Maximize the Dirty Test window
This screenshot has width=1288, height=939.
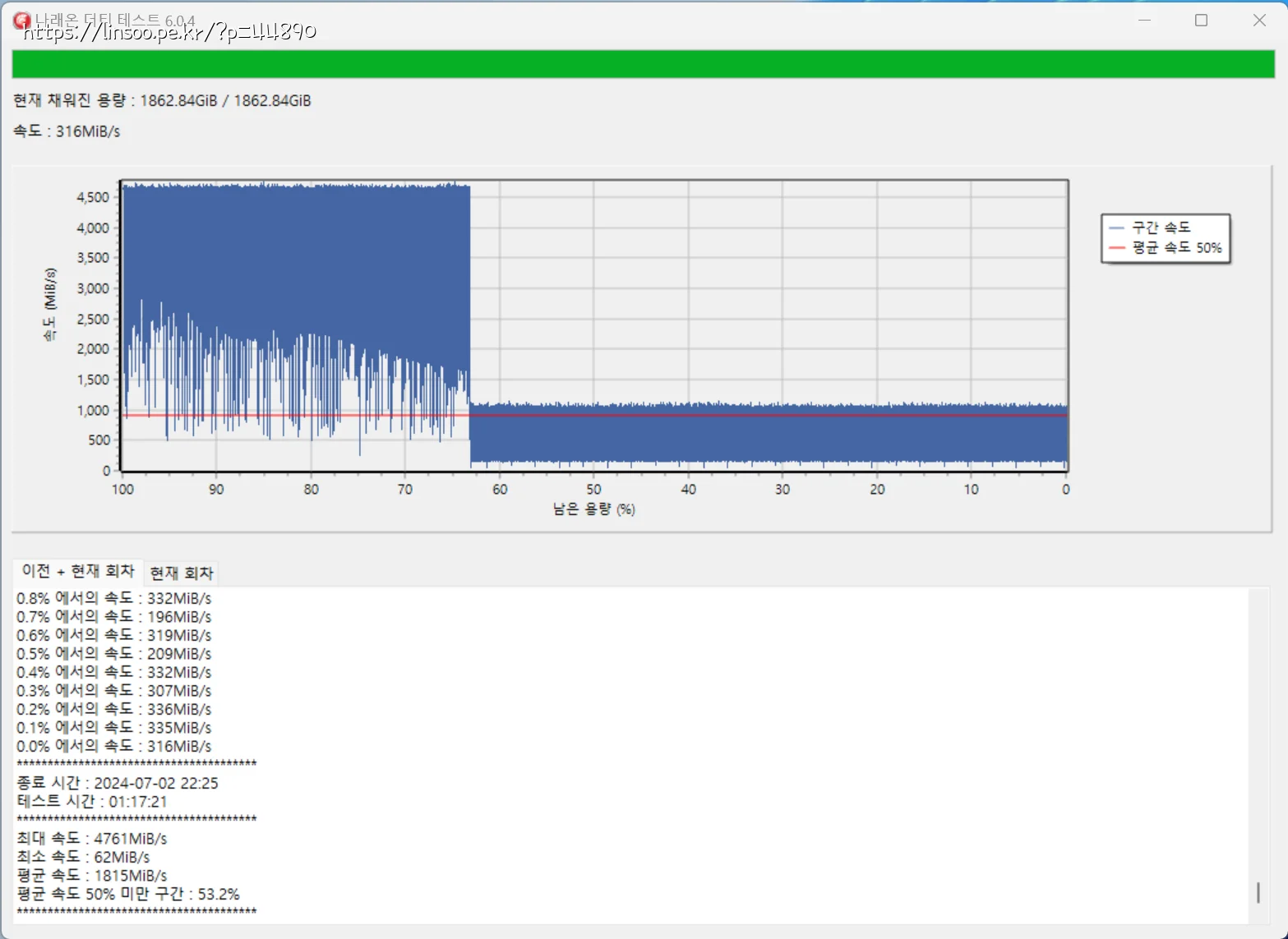click(x=1201, y=21)
